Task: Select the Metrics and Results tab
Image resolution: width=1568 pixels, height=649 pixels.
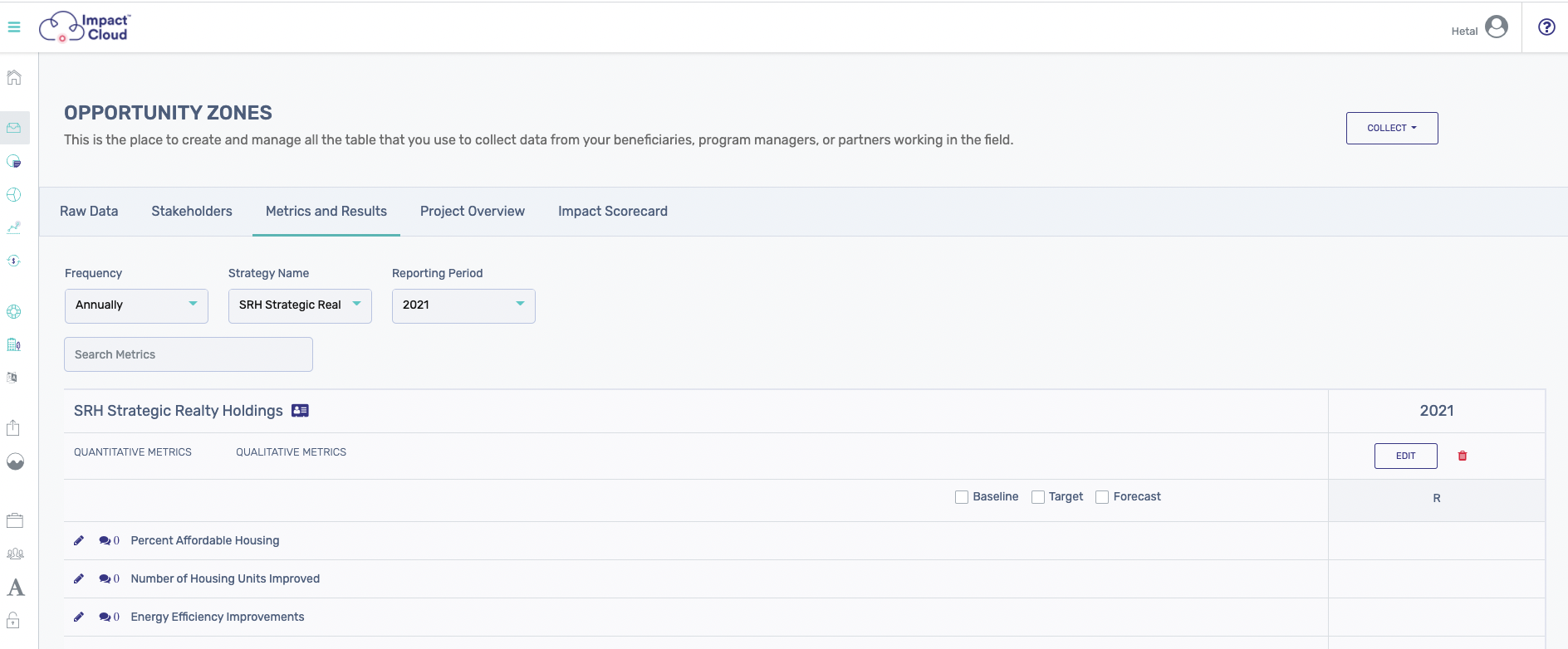Action: pos(326,212)
